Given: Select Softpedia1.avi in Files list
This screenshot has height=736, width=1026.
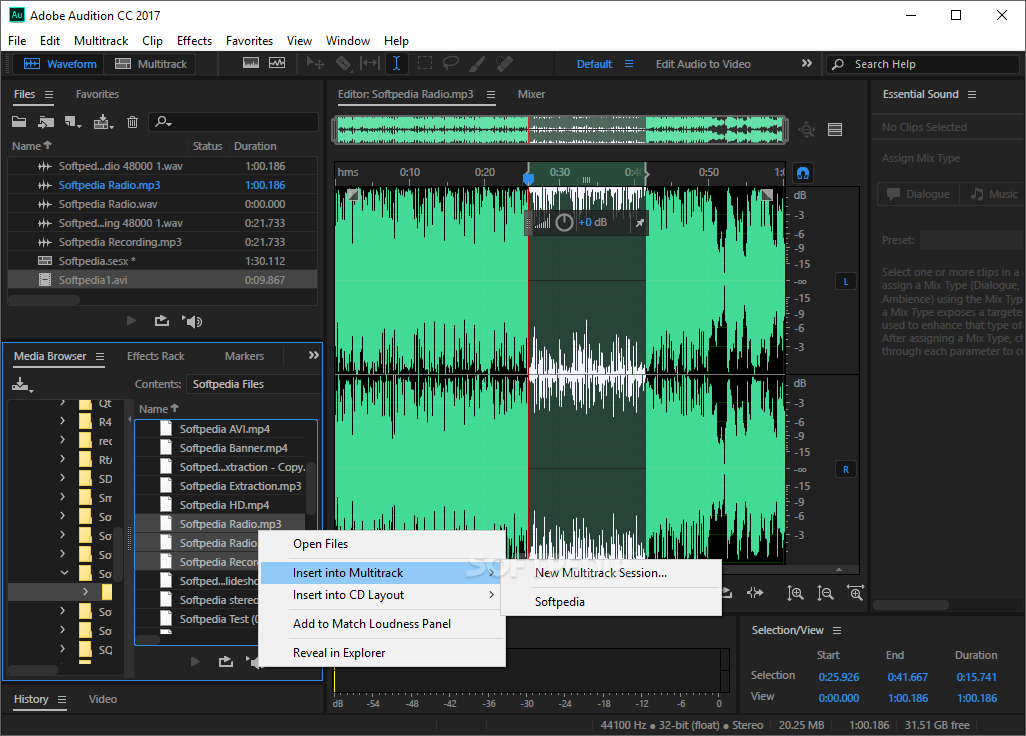Looking at the screenshot, I should 162,280.
